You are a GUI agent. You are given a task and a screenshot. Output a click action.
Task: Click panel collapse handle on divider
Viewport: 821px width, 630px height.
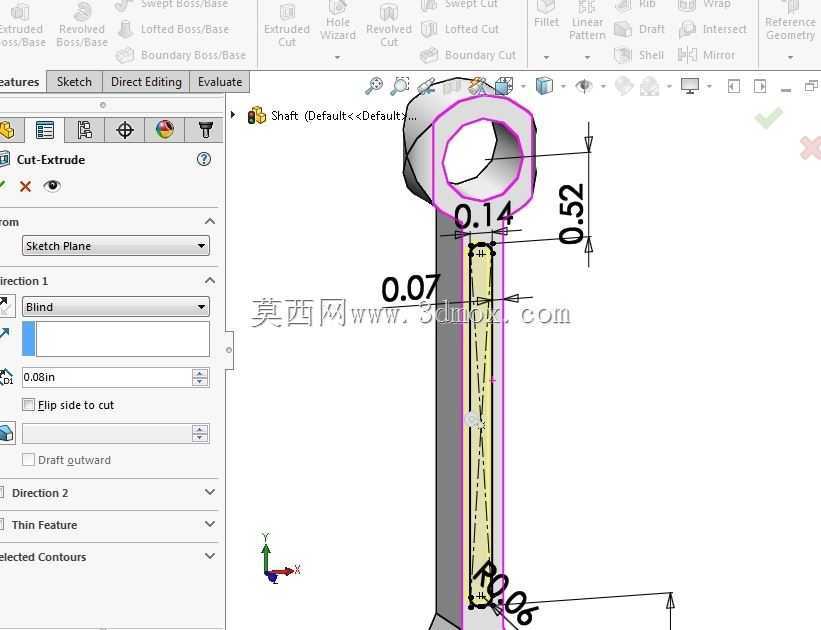click(x=229, y=350)
